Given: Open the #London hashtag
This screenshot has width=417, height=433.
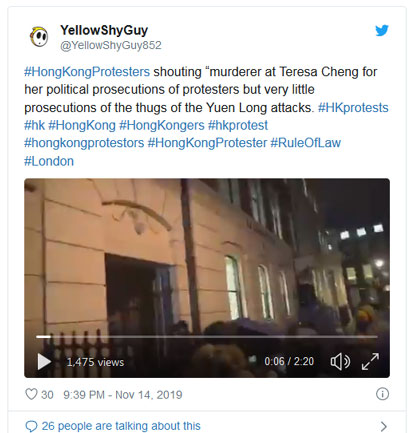Looking at the screenshot, I should click(x=49, y=161).
